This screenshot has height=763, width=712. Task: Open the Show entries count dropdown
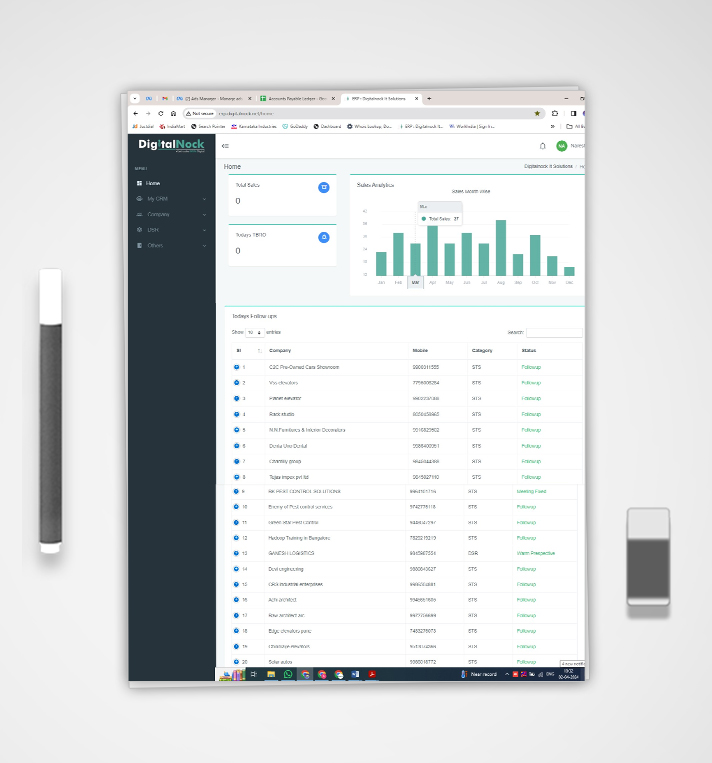tap(255, 331)
